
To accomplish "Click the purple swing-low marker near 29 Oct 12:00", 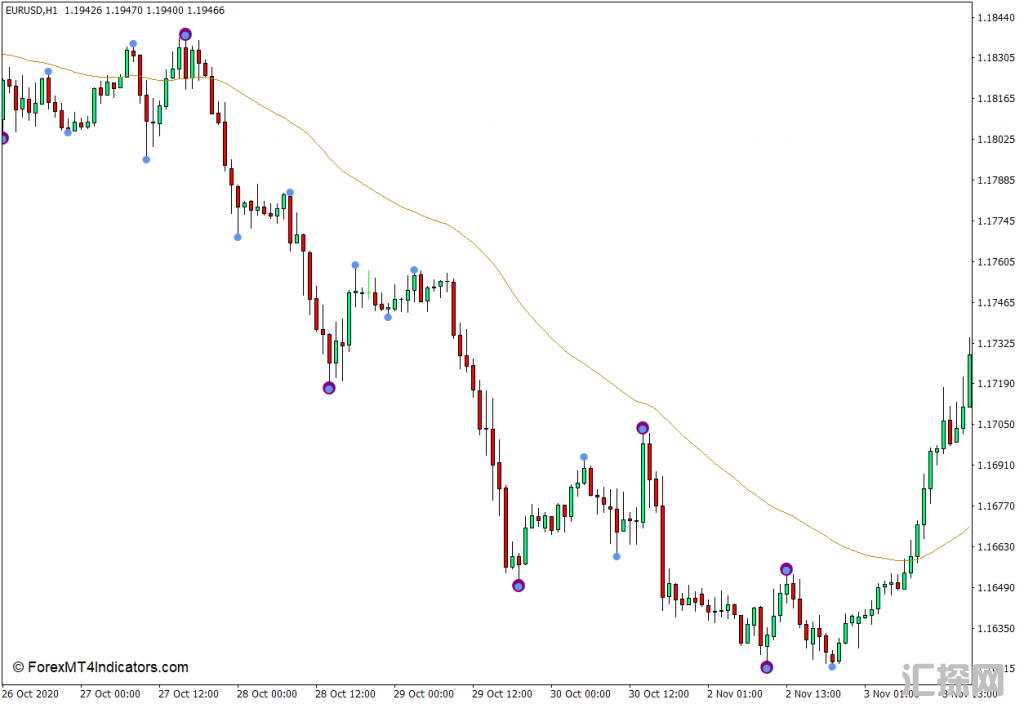I will pos(518,586).
